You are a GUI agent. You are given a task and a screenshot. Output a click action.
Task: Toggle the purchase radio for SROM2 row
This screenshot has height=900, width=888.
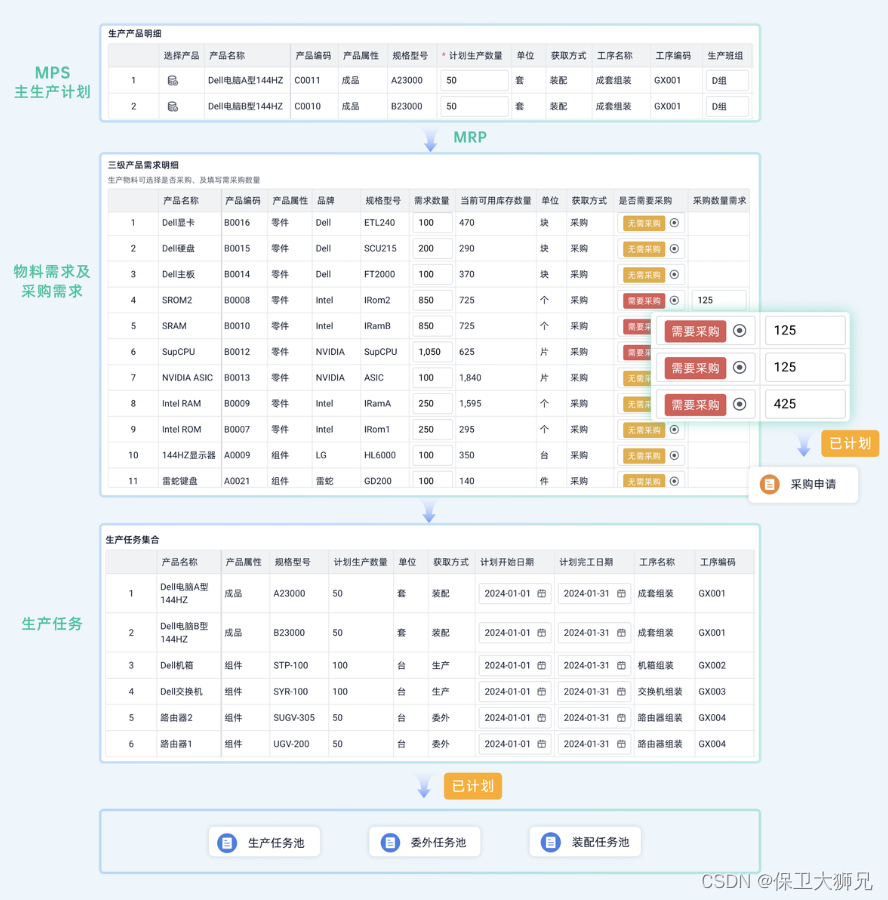pyautogui.click(x=674, y=300)
